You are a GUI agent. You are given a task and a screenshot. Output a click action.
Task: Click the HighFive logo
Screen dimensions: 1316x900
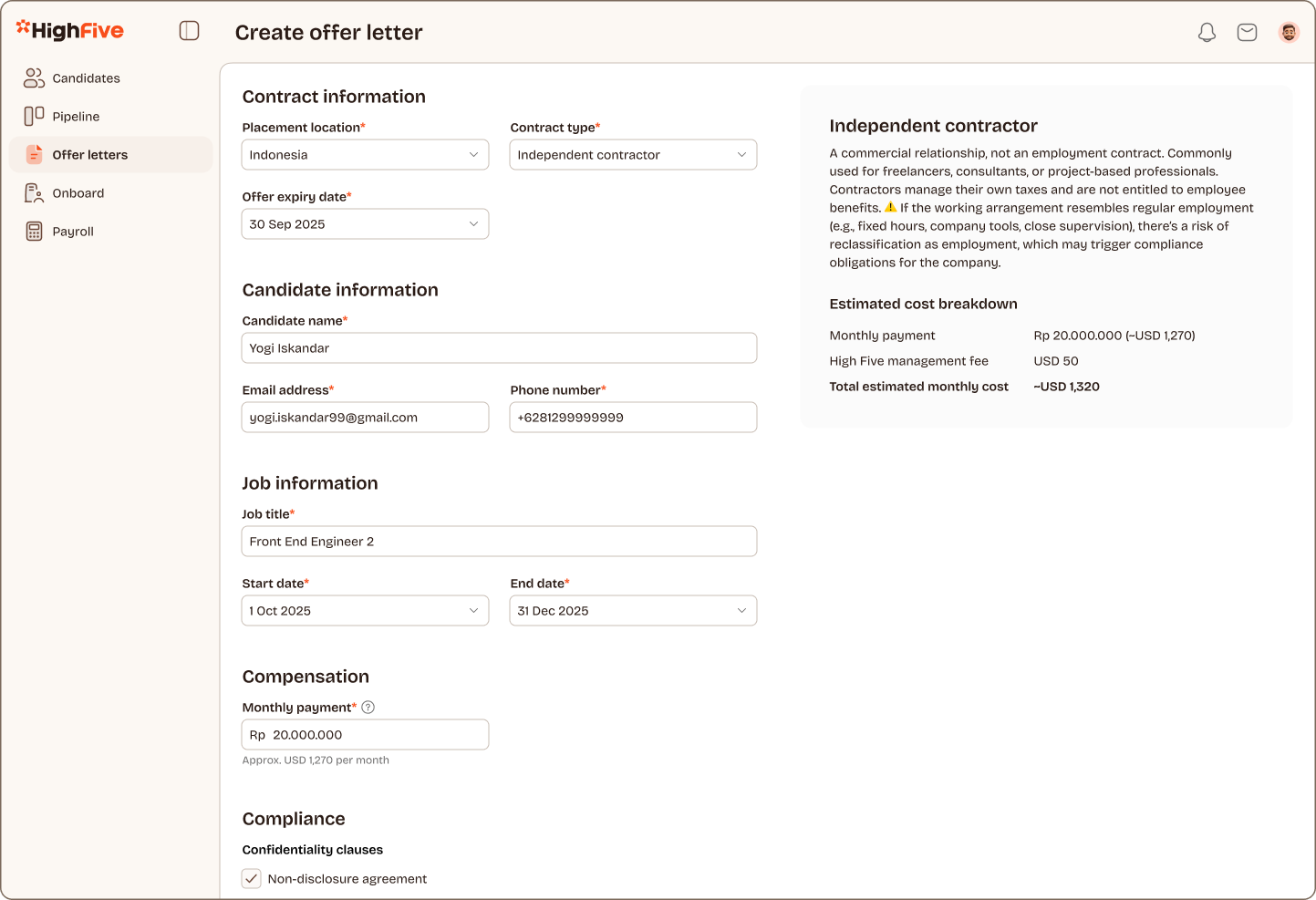click(69, 30)
